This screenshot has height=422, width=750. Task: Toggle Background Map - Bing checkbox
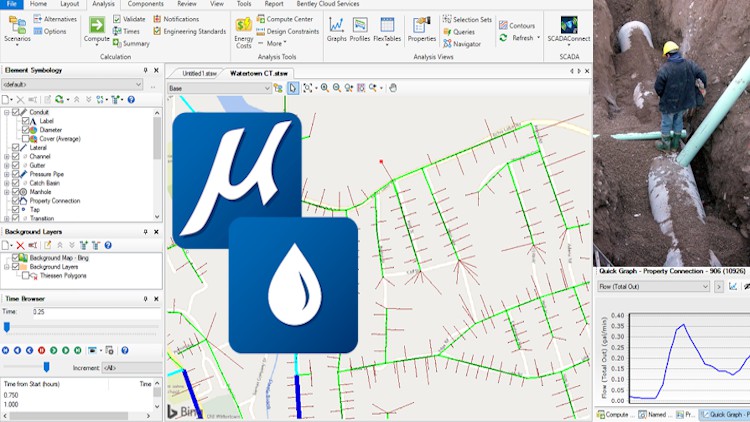point(16,258)
